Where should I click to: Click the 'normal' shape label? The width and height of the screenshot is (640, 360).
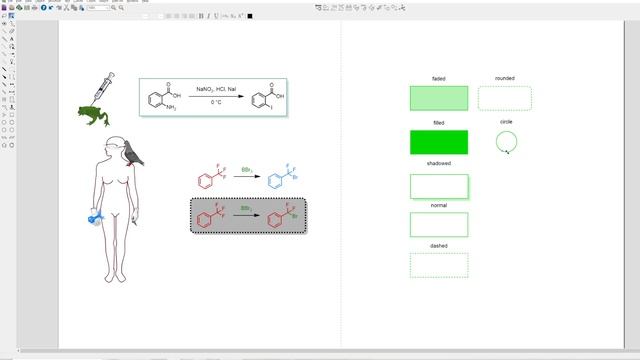(439, 205)
